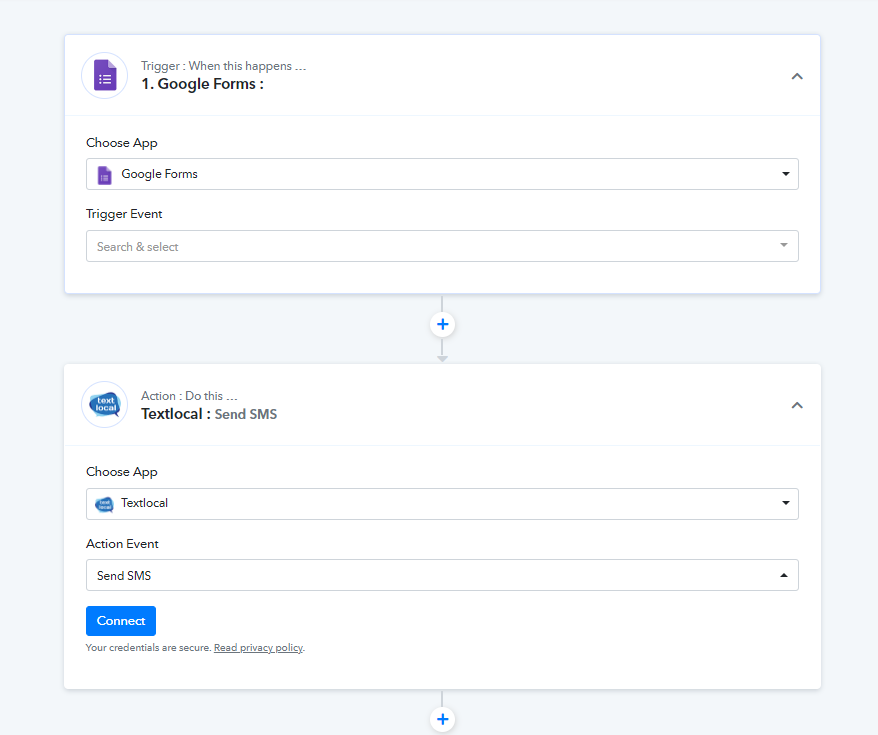This screenshot has height=735, width=878.
Task: Open the Textlocal Choose App dropdown
Action: pyautogui.click(x=442, y=504)
